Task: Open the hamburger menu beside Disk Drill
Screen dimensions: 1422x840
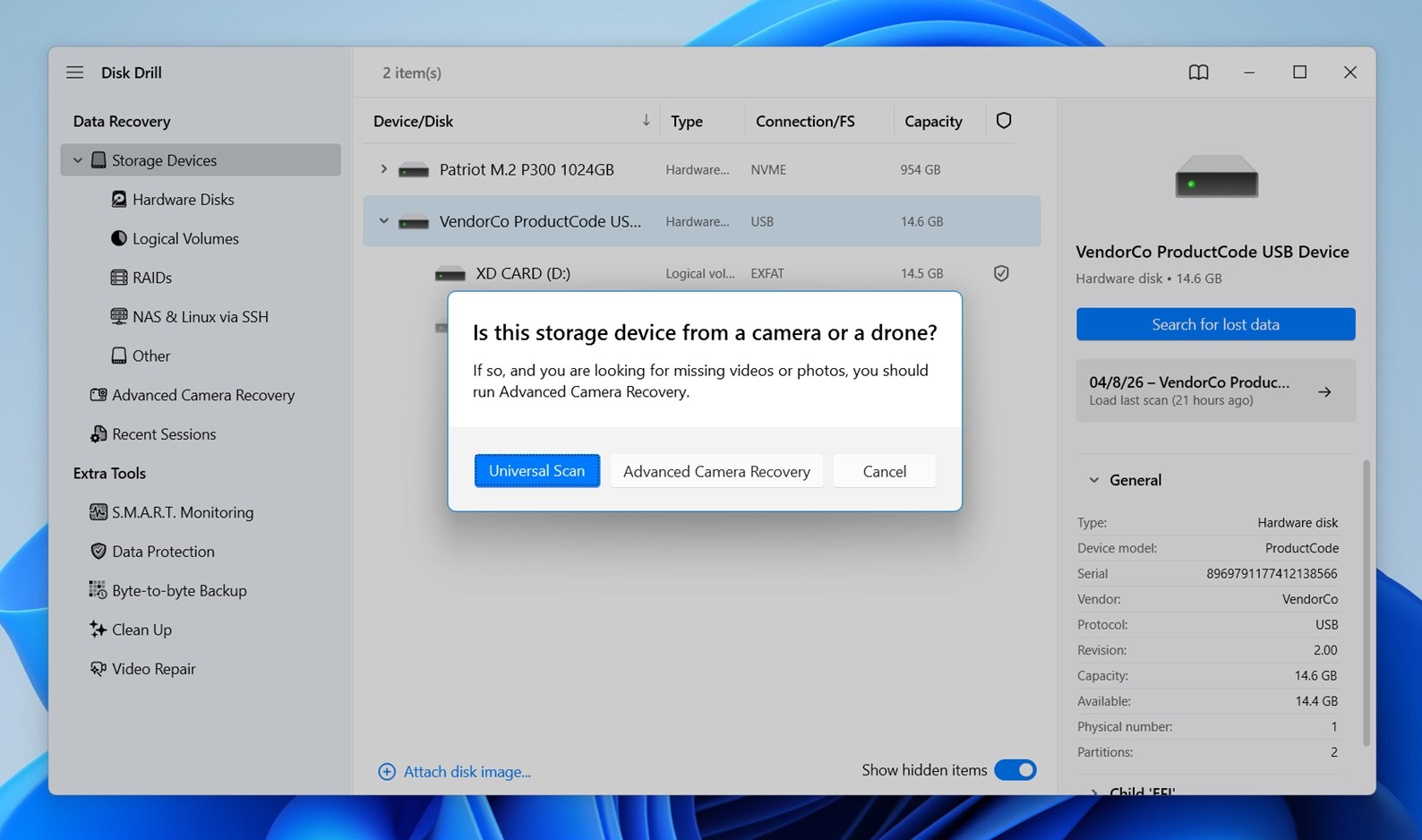Action: pyautogui.click(x=74, y=73)
